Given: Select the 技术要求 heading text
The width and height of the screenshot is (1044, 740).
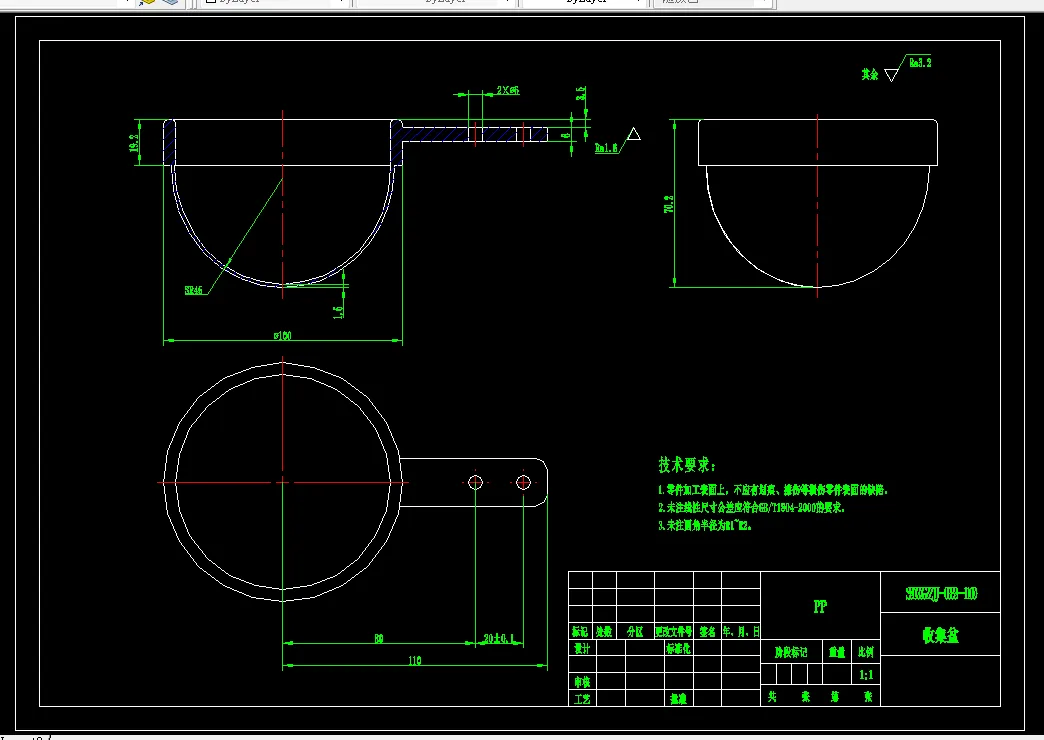Looking at the screenshot, I should pos(687,465).
